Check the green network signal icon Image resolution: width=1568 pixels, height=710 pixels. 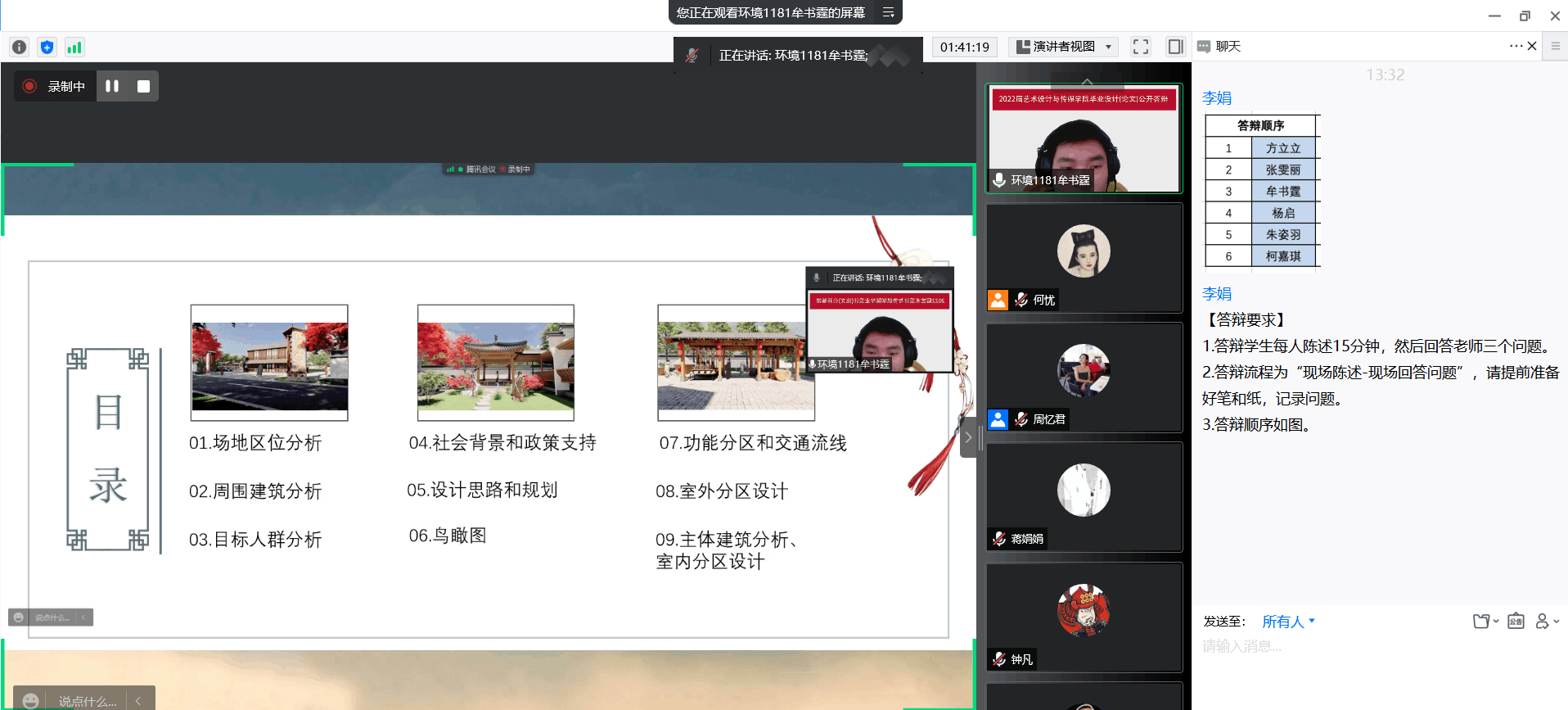coord(74,47)
